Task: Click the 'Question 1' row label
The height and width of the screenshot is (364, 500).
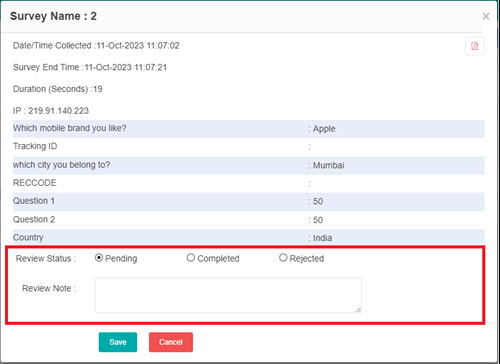Action: pos(34,201)
